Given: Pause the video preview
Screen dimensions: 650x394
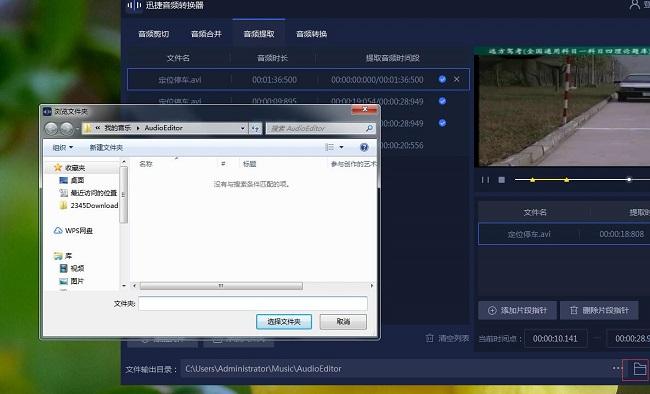Looking at the screenshot, I should (x=485, y=180).
